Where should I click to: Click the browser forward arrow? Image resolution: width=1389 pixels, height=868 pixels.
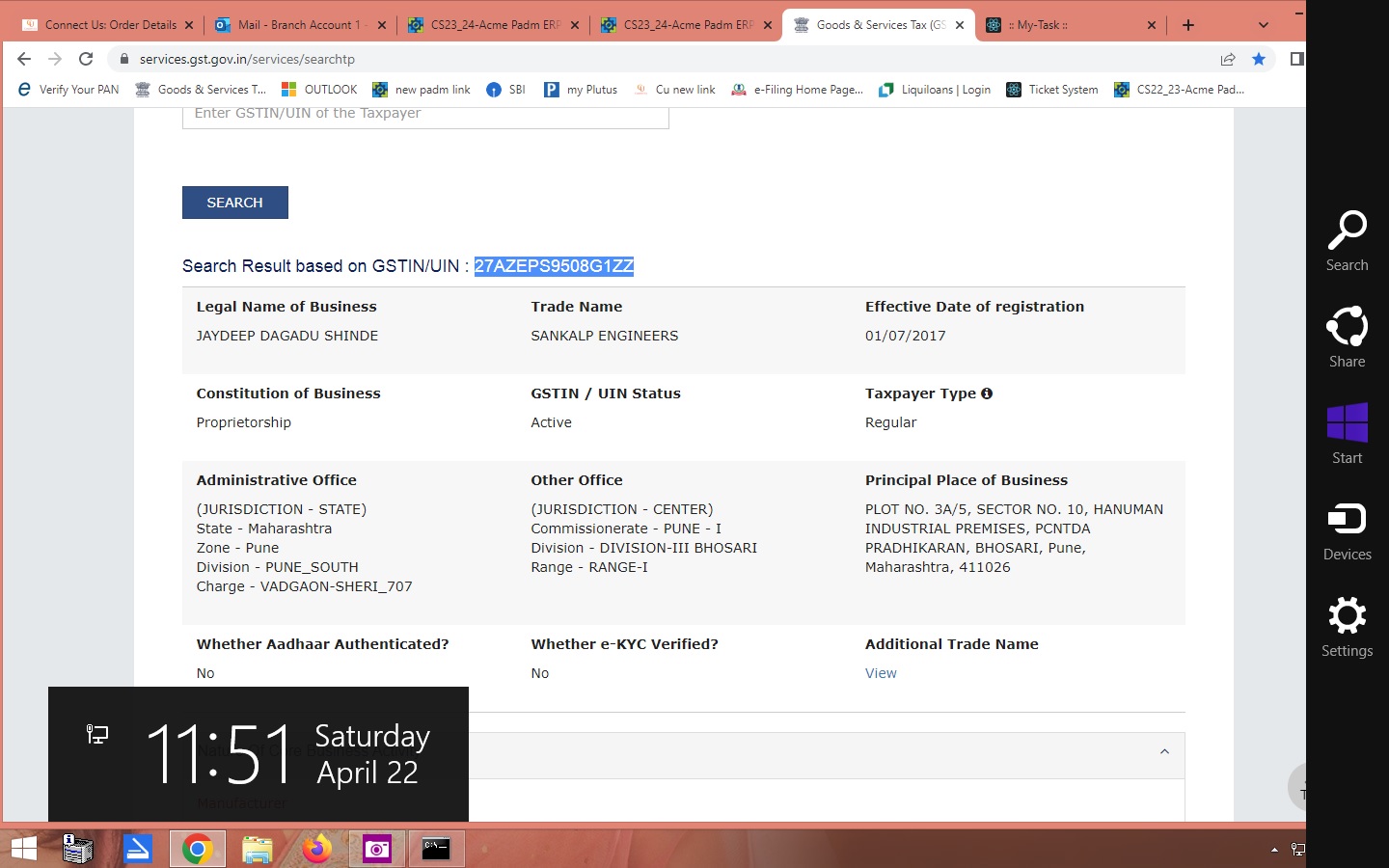55,59
